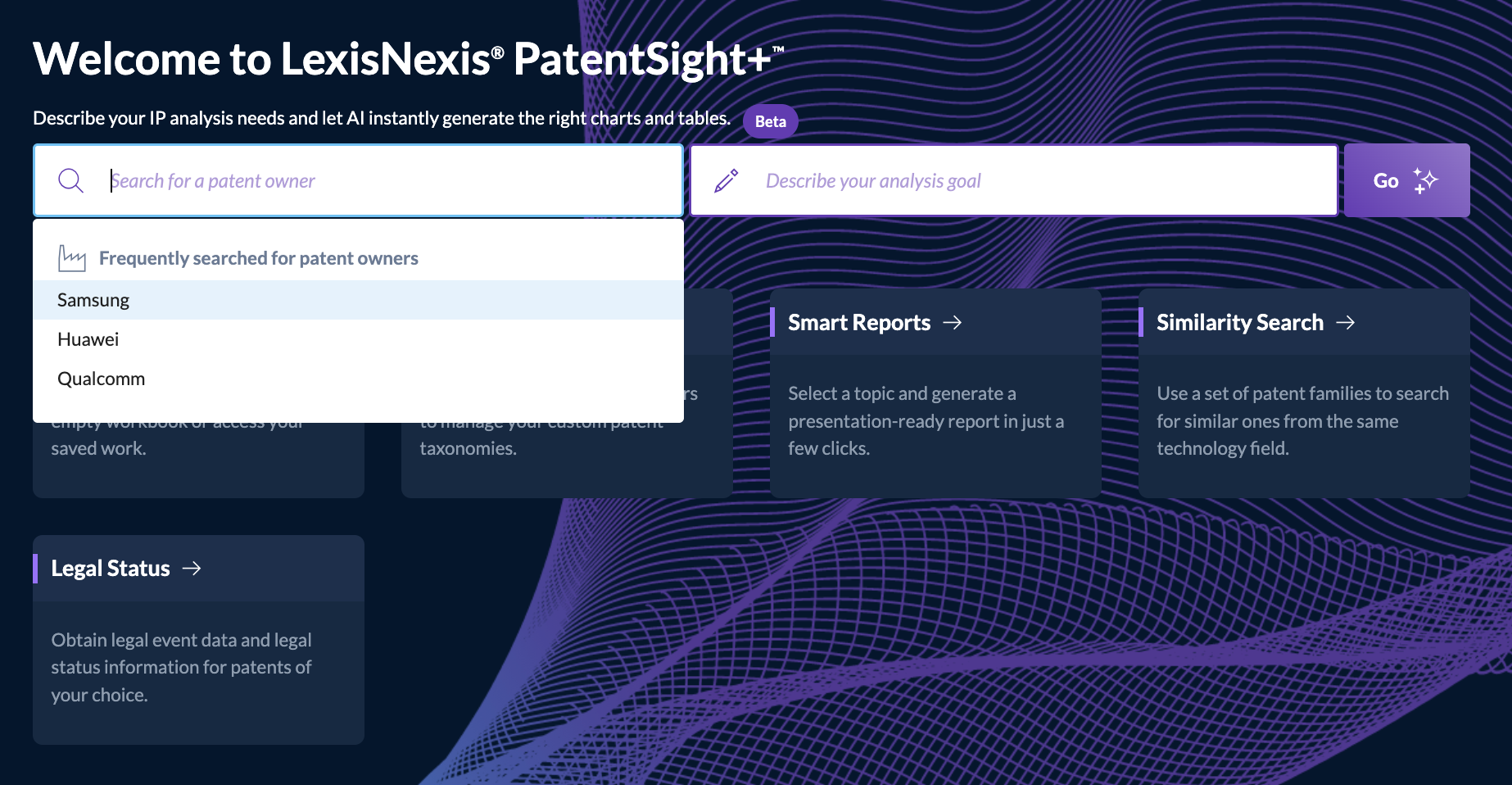This screenshot has height=785, width=1512.
Task: Click the Legal Status description text
Action: (x=181, y=667)
